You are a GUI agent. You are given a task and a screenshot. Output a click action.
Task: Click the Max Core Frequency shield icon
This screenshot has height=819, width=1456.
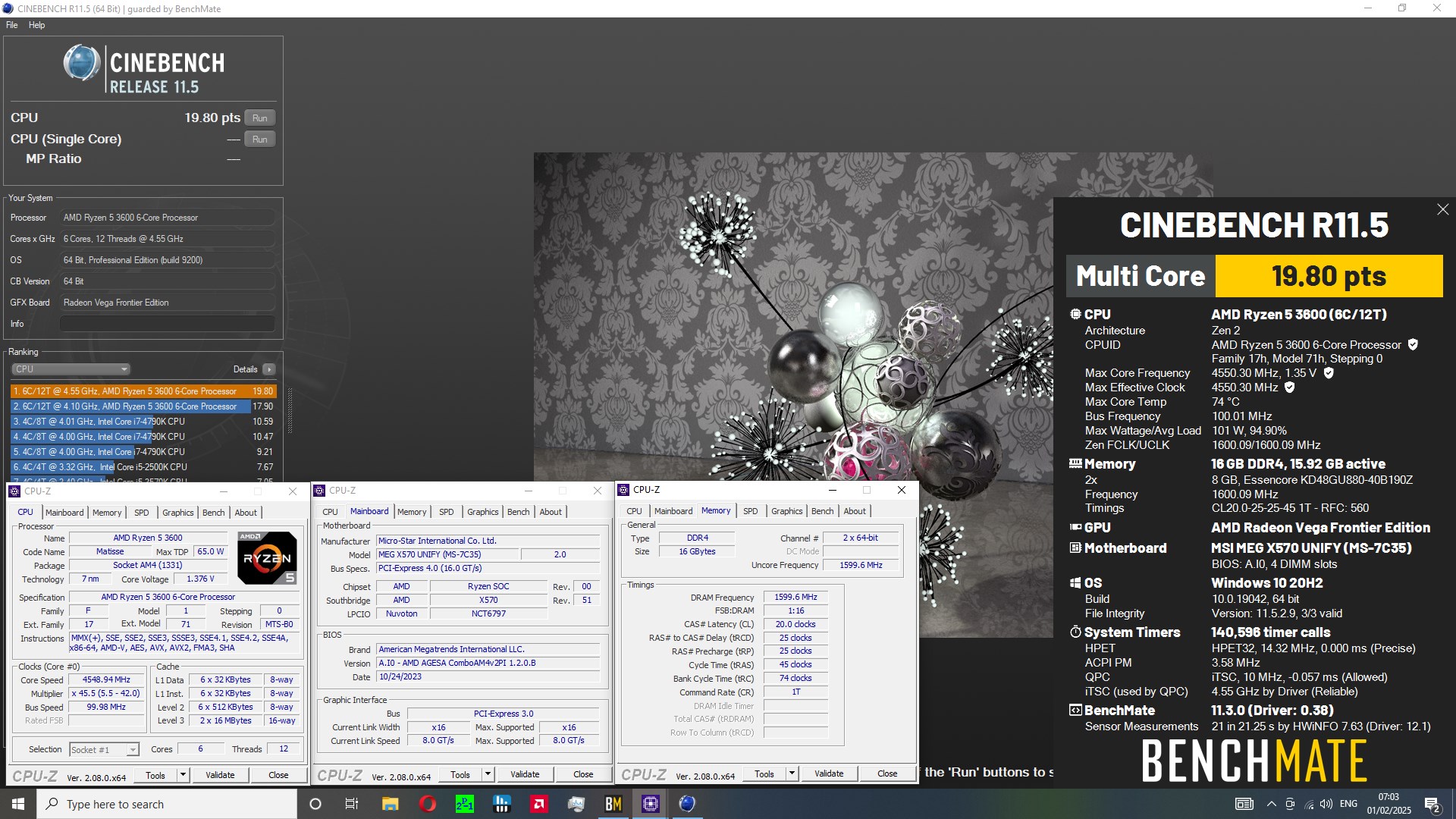(1329, 372)
